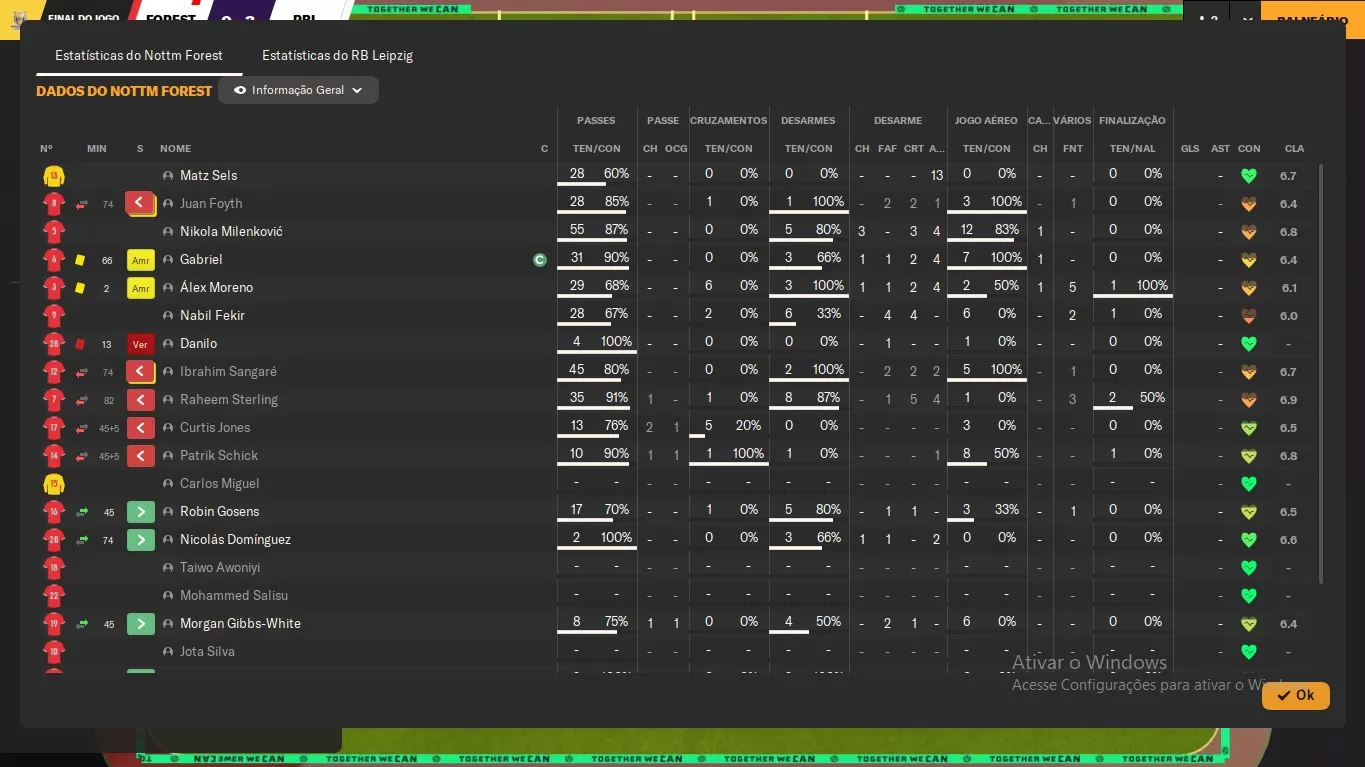Viewport: 1365px width, 767px height.
Task: Click Raheem Sterling rating 6.9
Action: click(x=1288, y=400)
